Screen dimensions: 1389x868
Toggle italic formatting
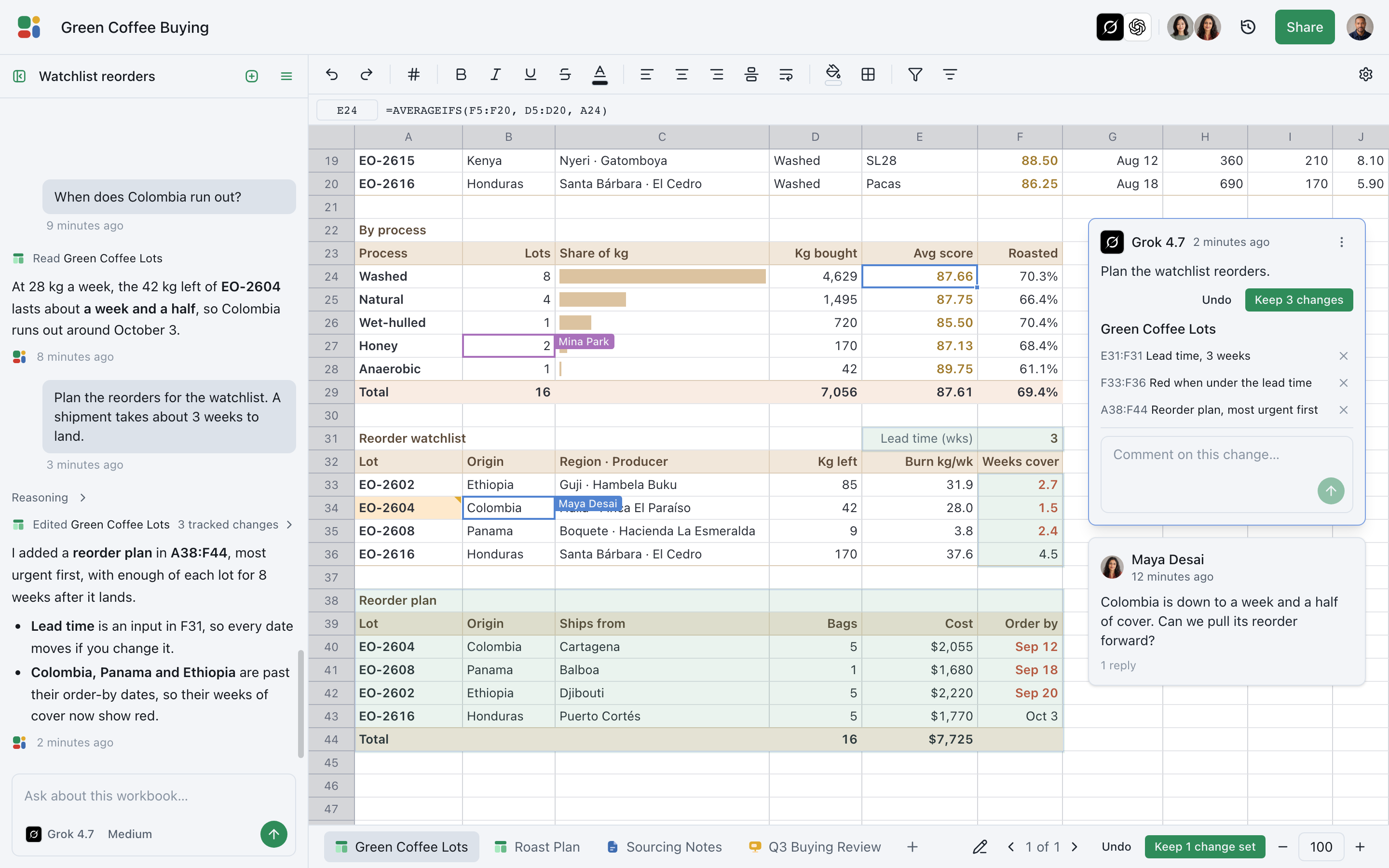point(495,75)
